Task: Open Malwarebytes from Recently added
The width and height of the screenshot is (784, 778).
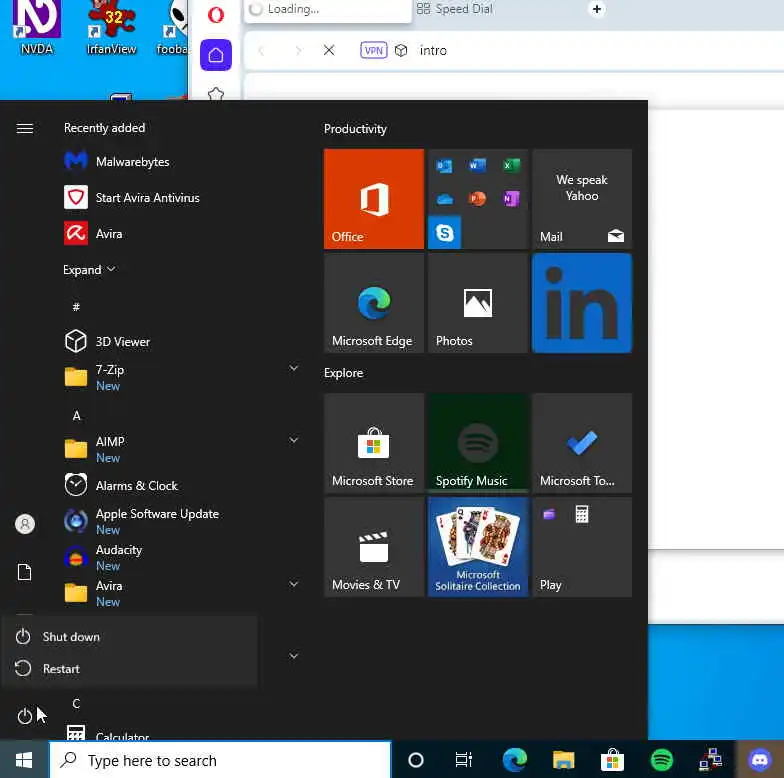Action: click(x=180, y=162)
